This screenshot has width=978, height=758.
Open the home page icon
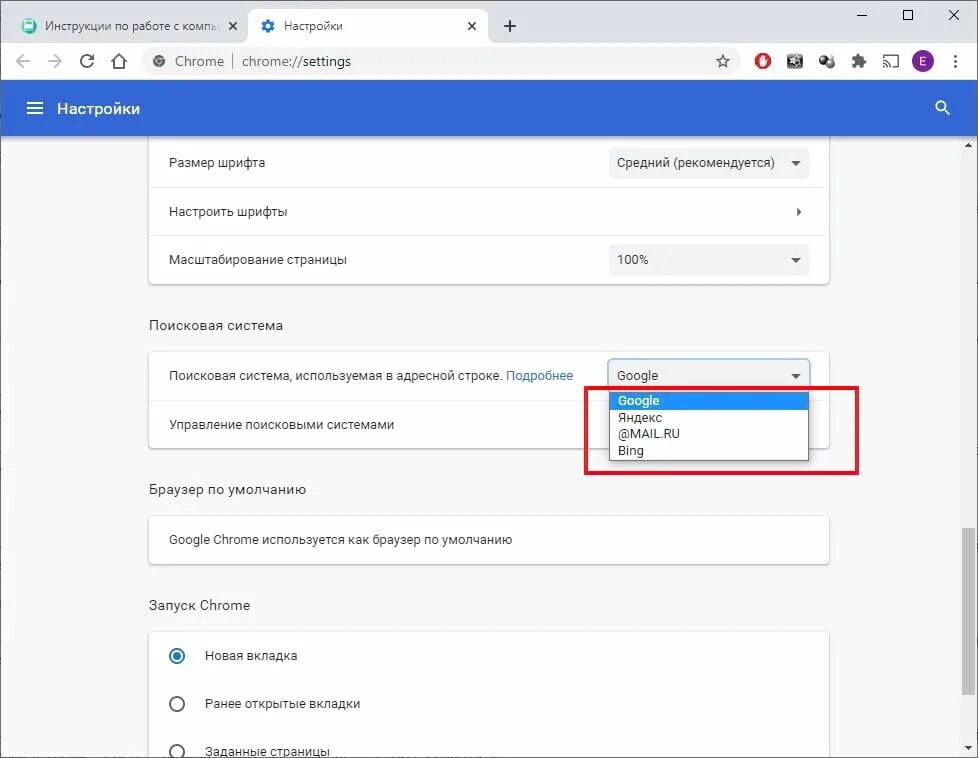(119, 61)
